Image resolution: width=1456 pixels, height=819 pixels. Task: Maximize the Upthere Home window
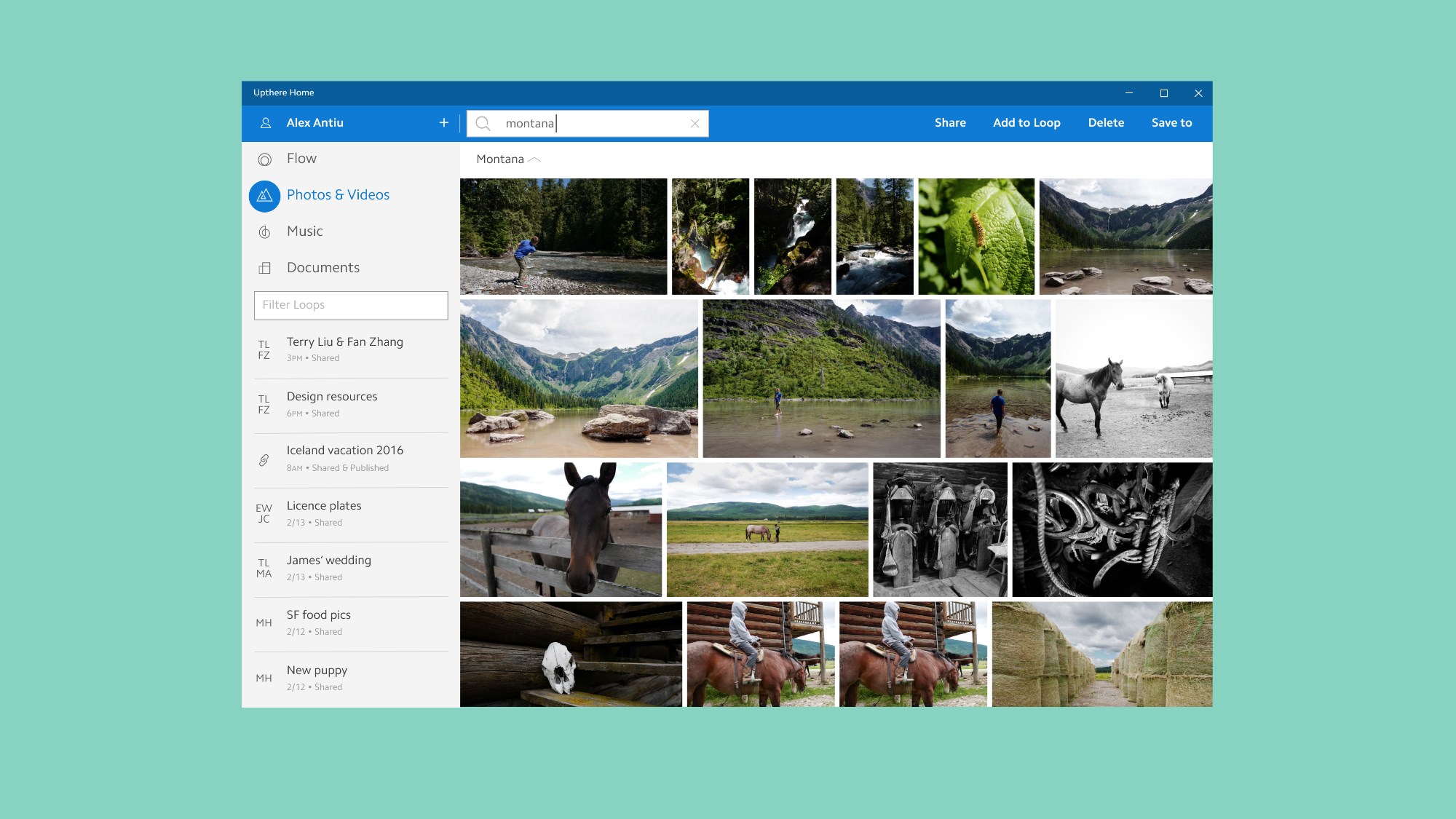point(1163,93)
